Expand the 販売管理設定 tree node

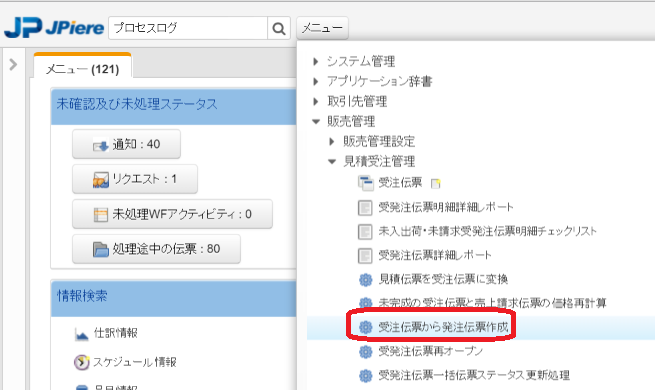pyautogui.click(x=332, y=142)
